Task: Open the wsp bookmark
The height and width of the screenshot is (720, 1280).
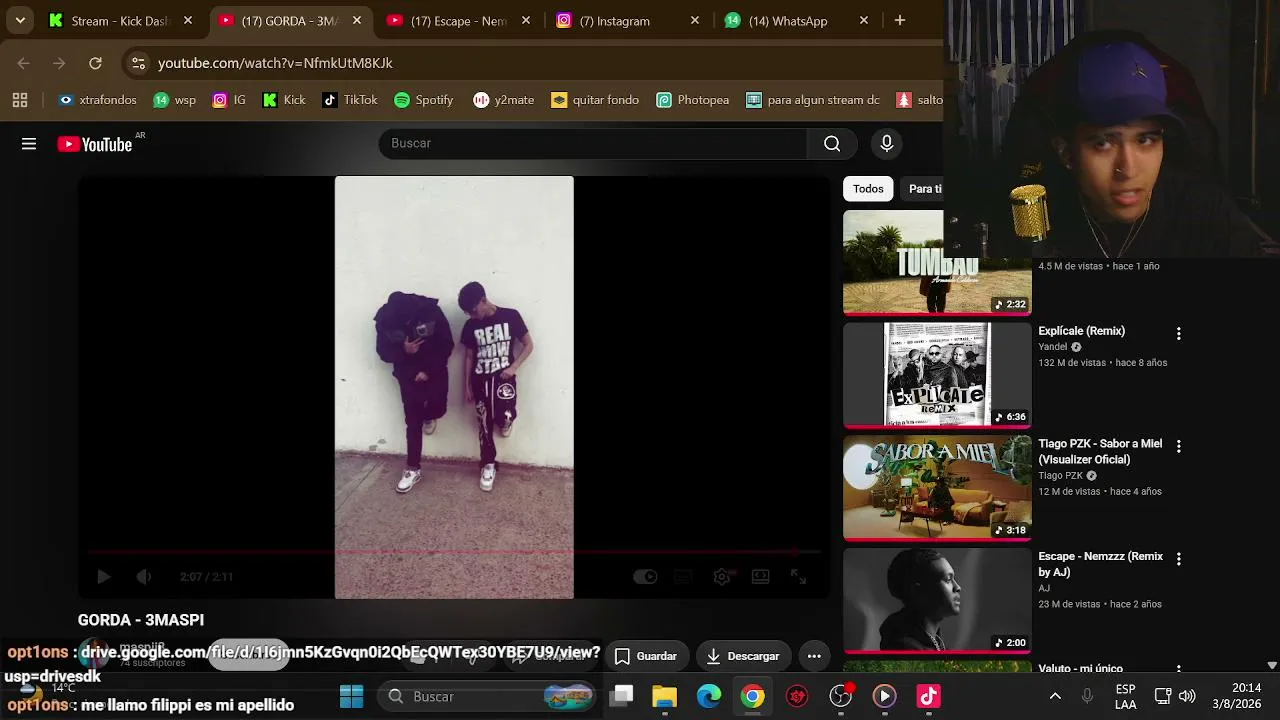Action: pyautogui.click(x=174, y=100)
